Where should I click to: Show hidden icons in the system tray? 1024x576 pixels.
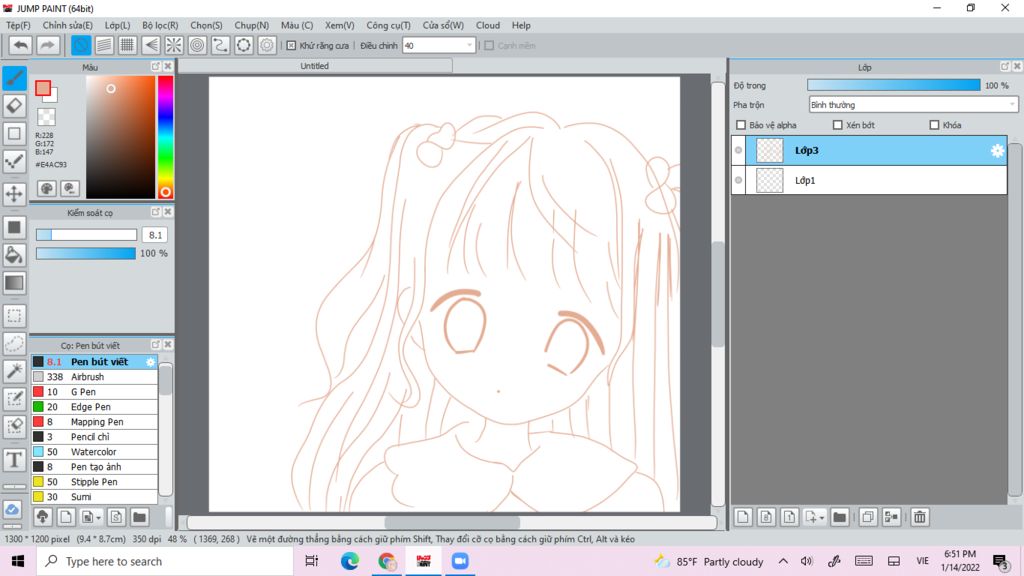(x=783, y=561)
